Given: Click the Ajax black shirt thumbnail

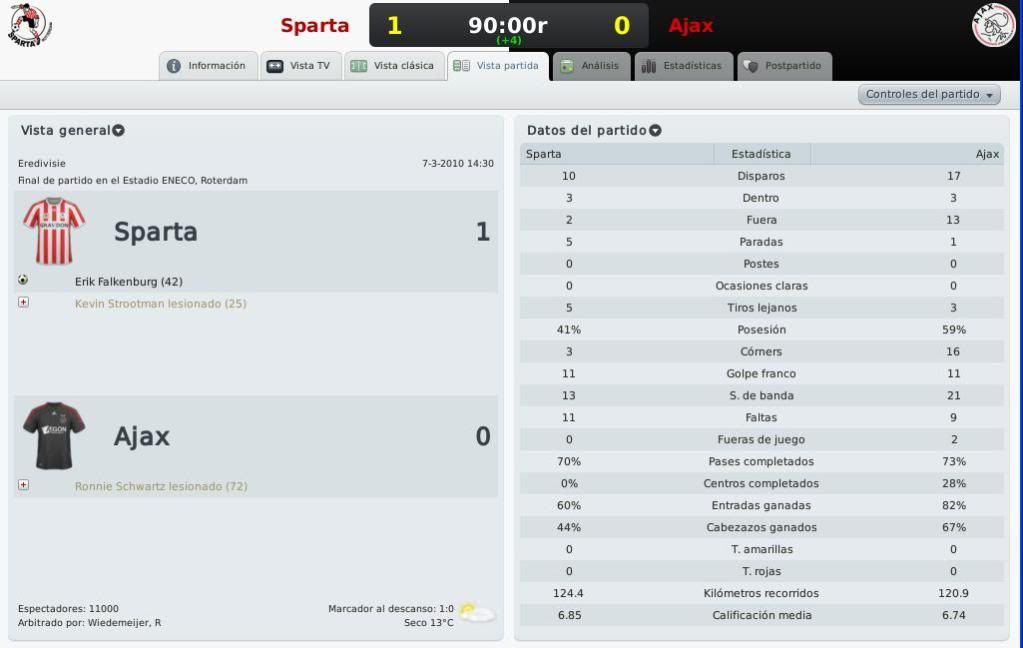Looking at the screenshot, I should pyautogui.click(x=54, y=435).
